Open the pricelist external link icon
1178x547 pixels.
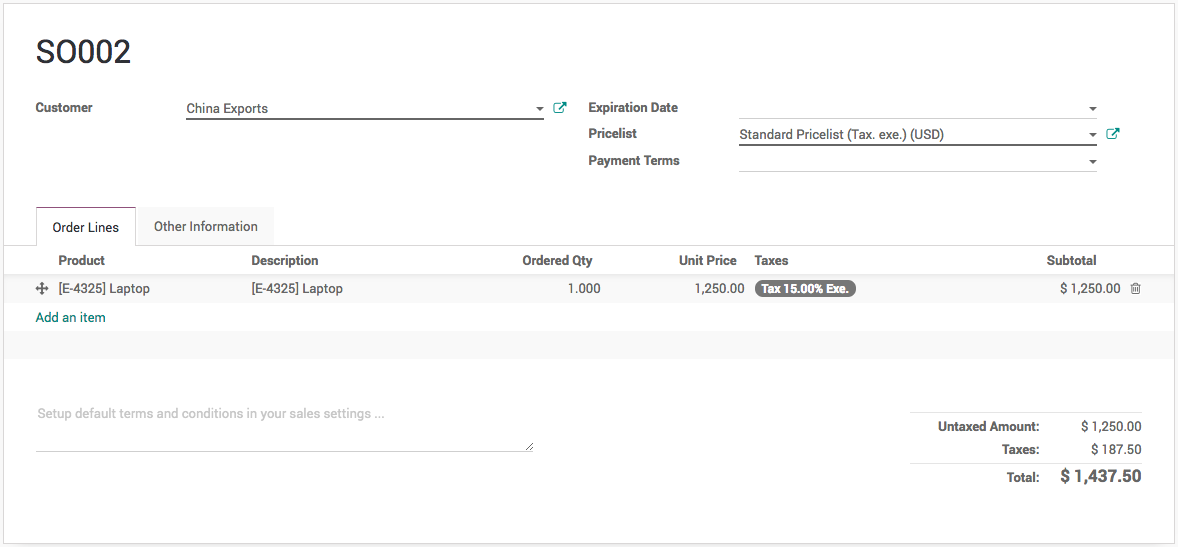[1113, 134]
